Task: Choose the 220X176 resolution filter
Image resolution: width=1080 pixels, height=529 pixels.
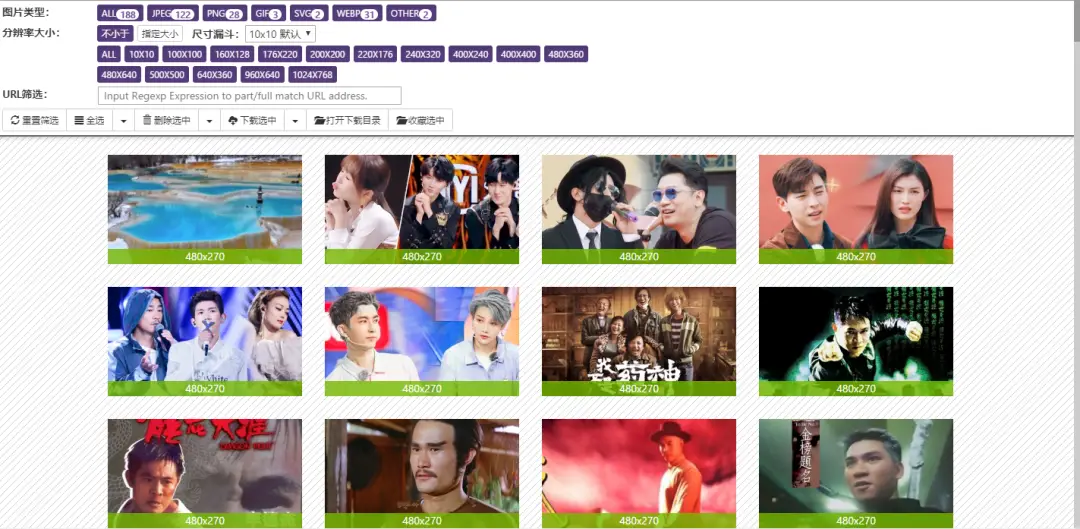Action: 375,54
